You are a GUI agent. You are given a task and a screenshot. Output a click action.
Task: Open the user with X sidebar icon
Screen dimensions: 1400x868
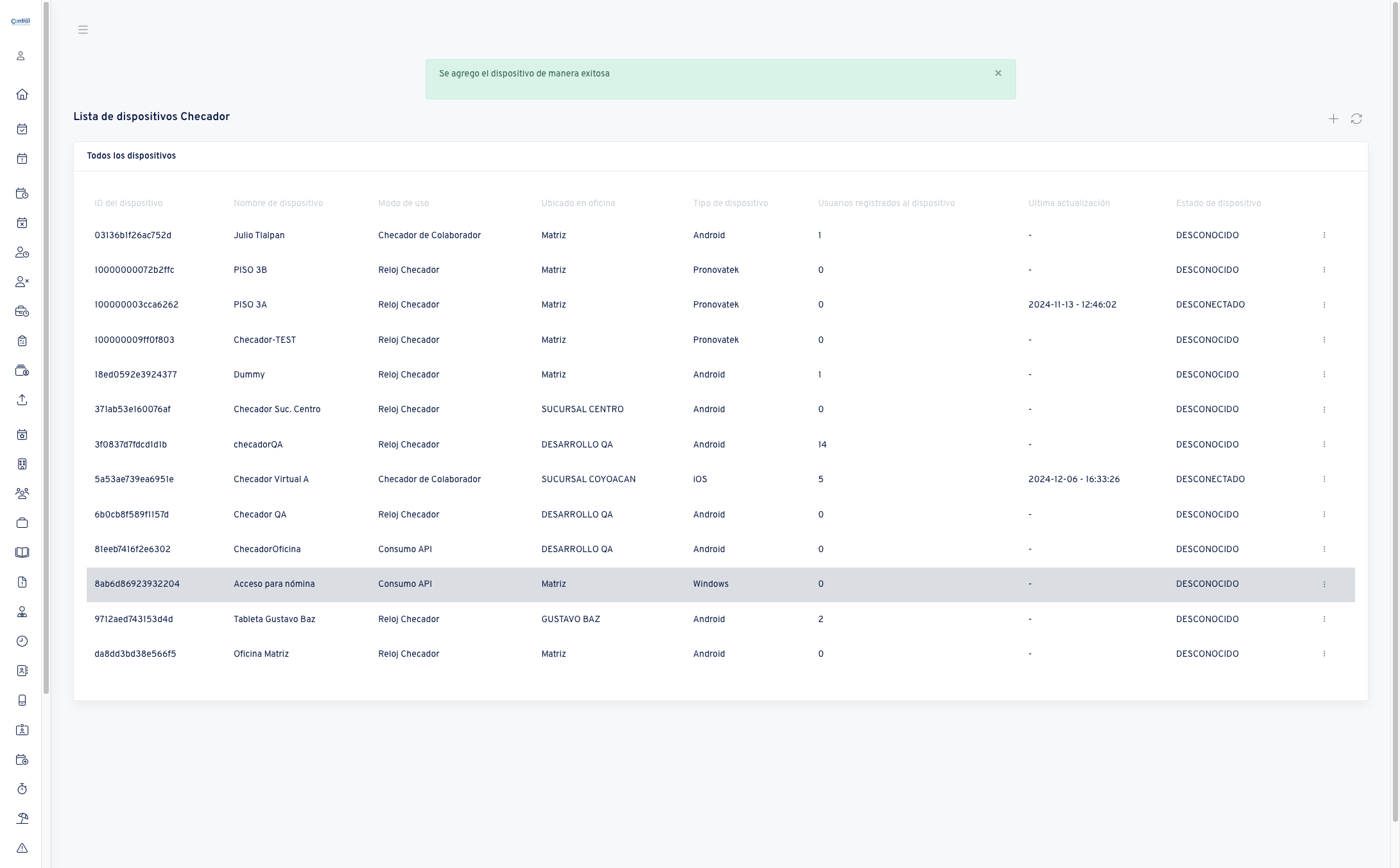pyautogui.click(x=22, y=282)
